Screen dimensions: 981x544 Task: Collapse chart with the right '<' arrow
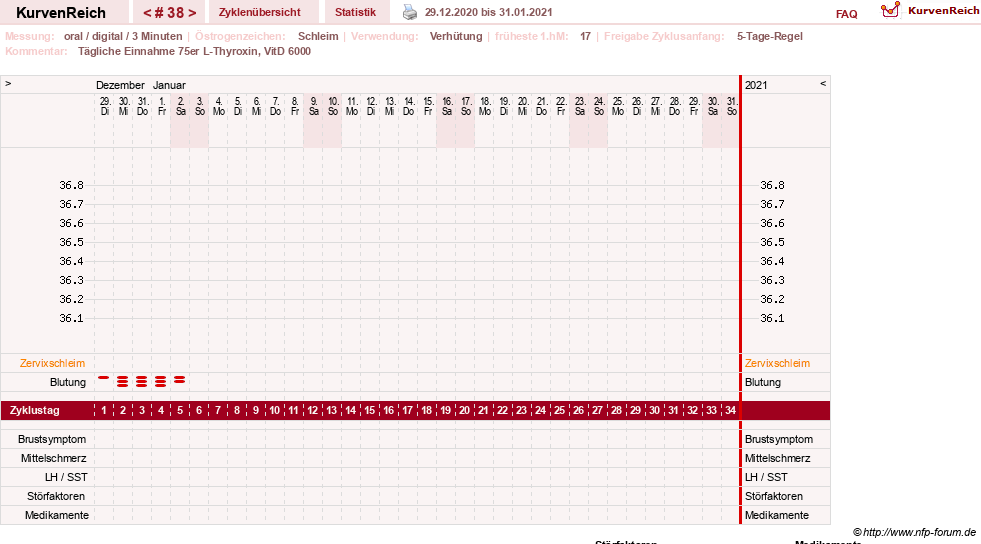(823, 83)
